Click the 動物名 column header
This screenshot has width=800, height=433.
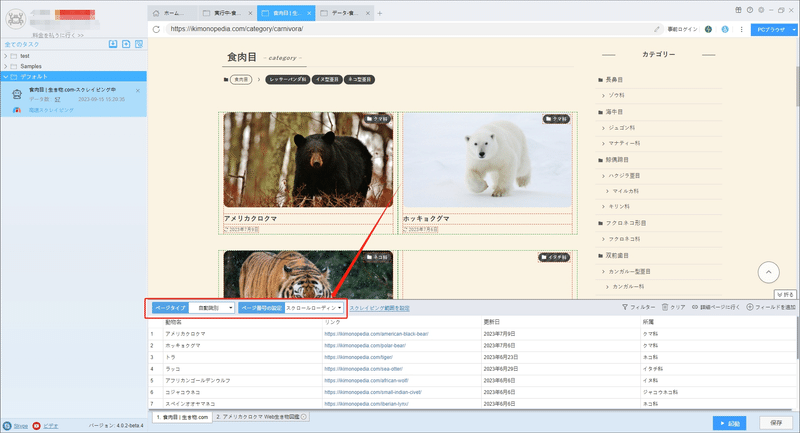[x=173, y=322]
